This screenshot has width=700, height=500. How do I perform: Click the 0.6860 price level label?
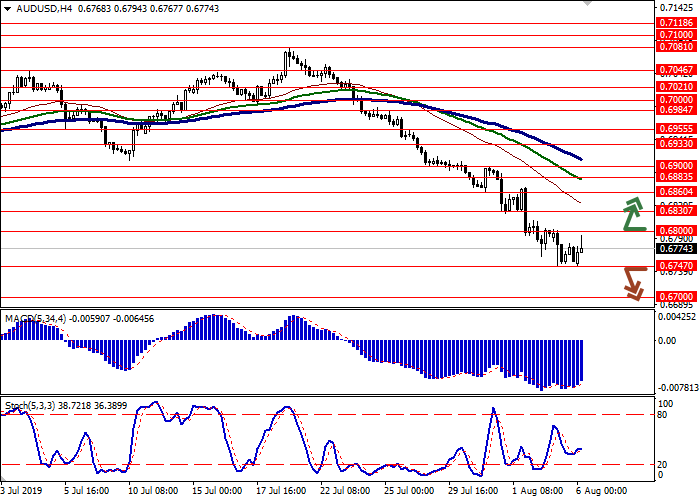pos(675,190)
